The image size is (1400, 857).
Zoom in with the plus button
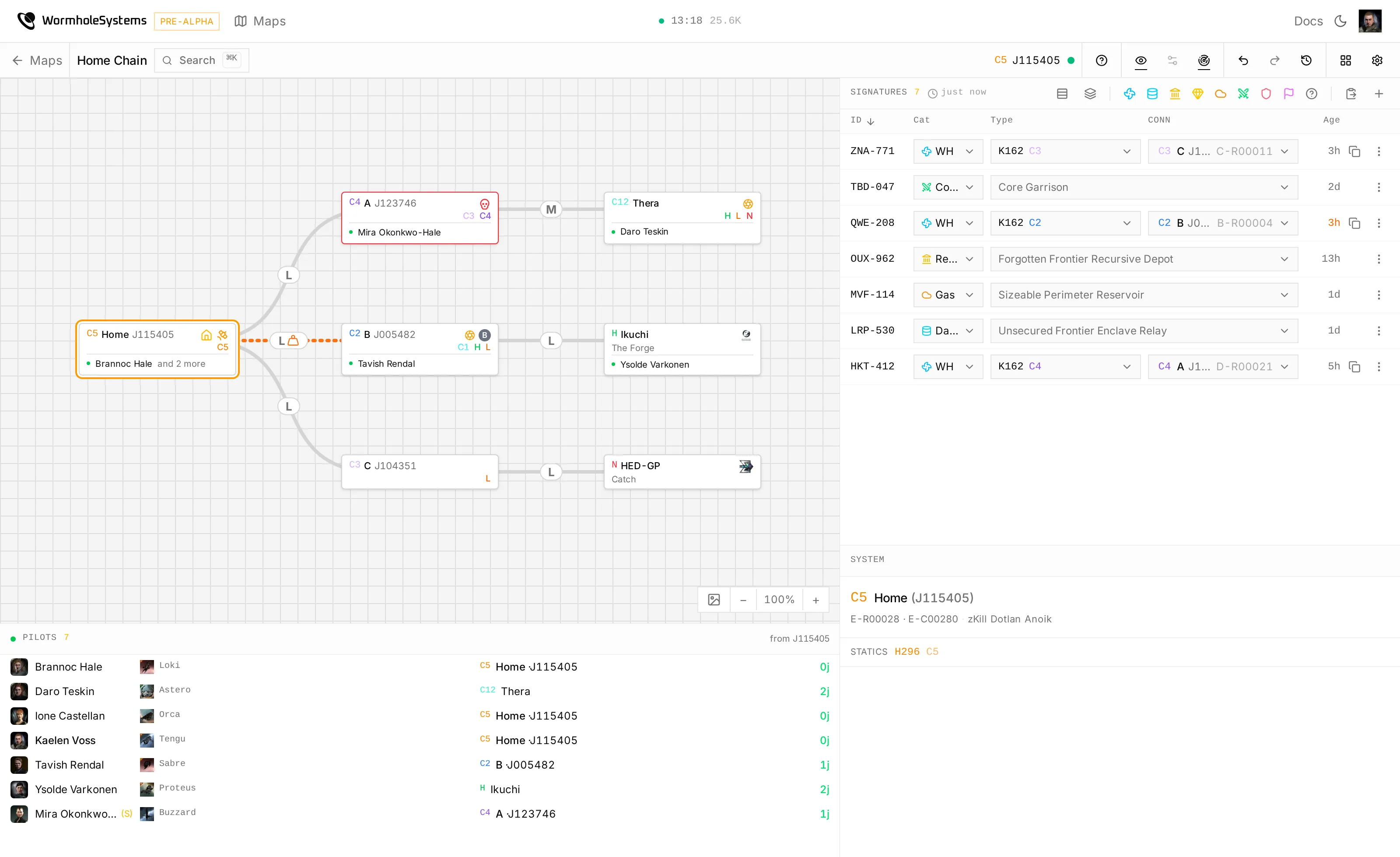[815, 600]
